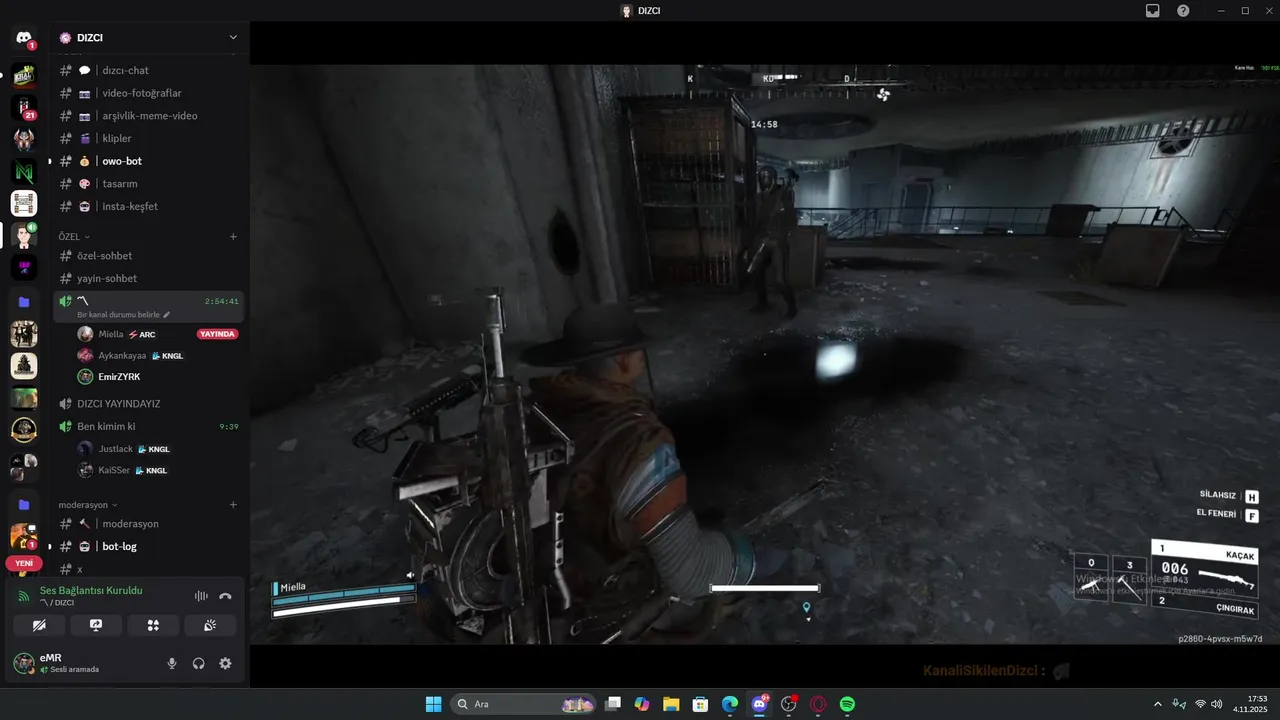1280x720 pixels.
Task: Click the YENİ new mentions pill
Action: click(24, 563)
